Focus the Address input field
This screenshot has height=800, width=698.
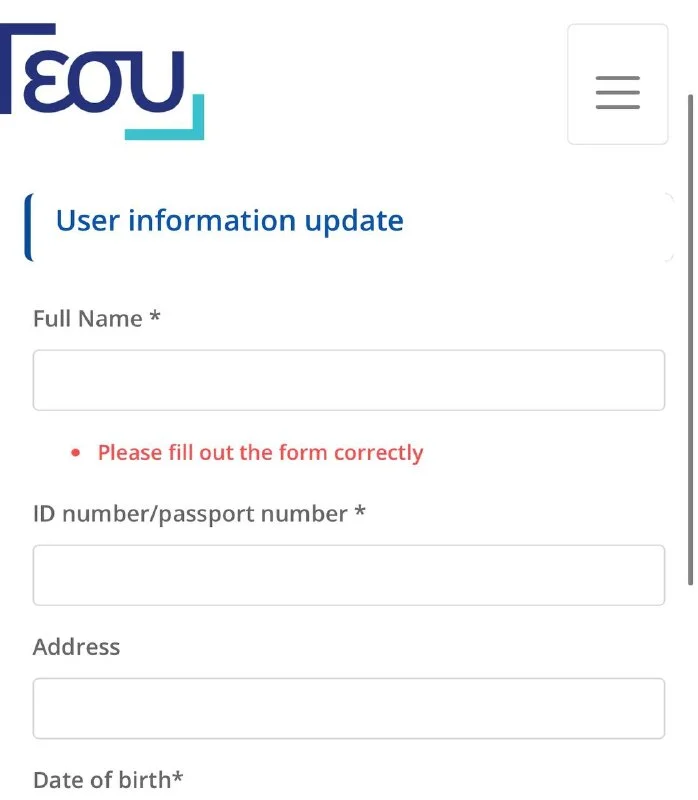(349, 708)
